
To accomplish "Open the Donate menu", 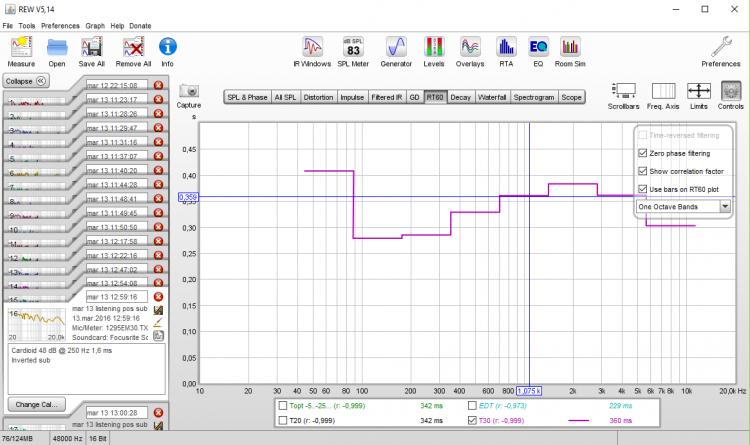I will point(140,26).
